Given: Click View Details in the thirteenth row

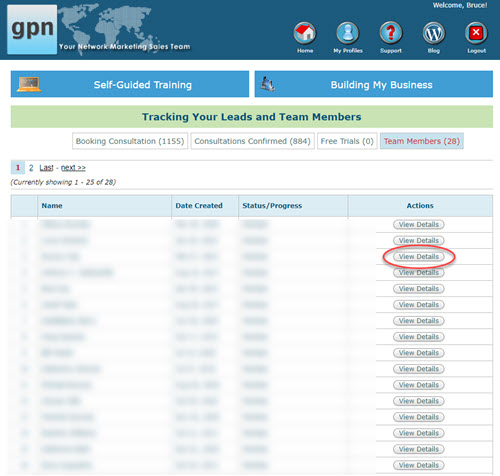Looking at the screenshot, I should (x=419, y=417).
